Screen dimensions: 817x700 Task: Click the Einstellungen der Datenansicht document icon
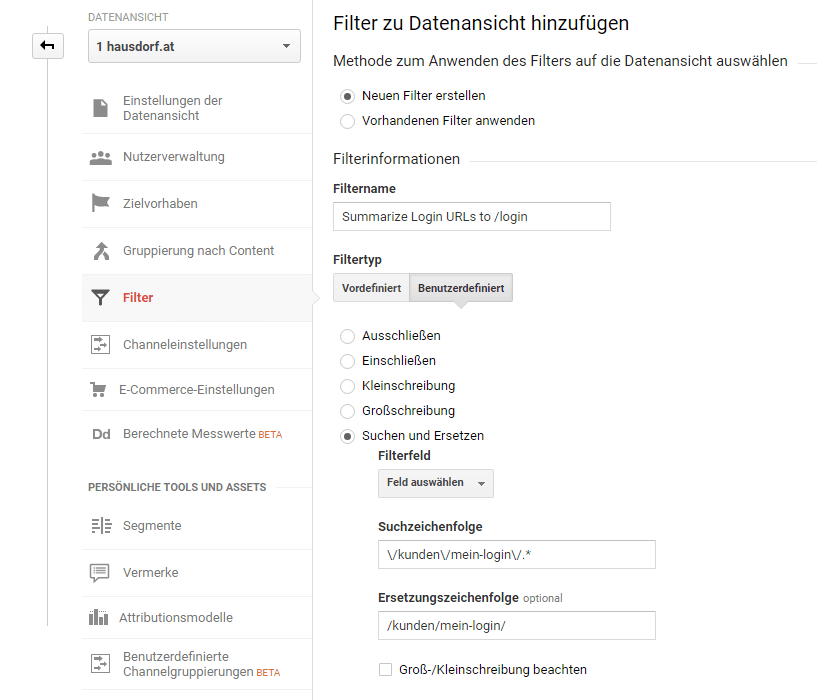click(x=100, y=108)
